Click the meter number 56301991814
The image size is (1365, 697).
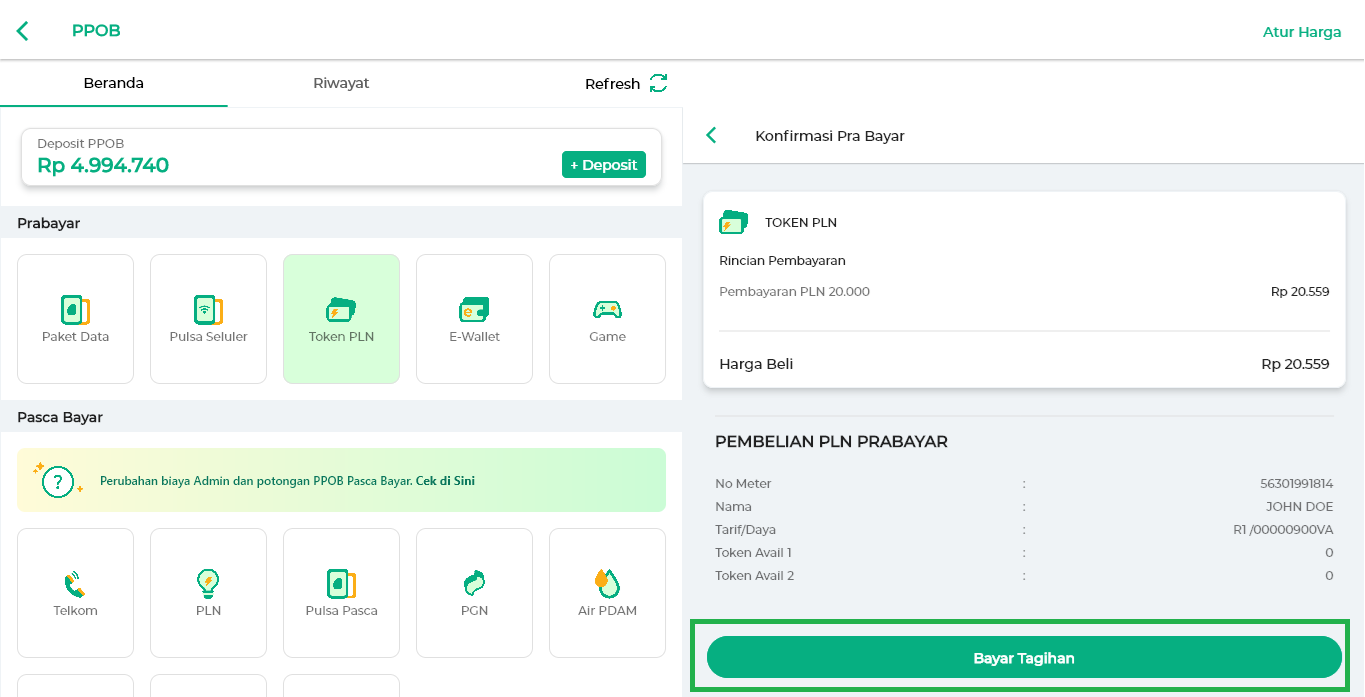tap(1297, 484)
